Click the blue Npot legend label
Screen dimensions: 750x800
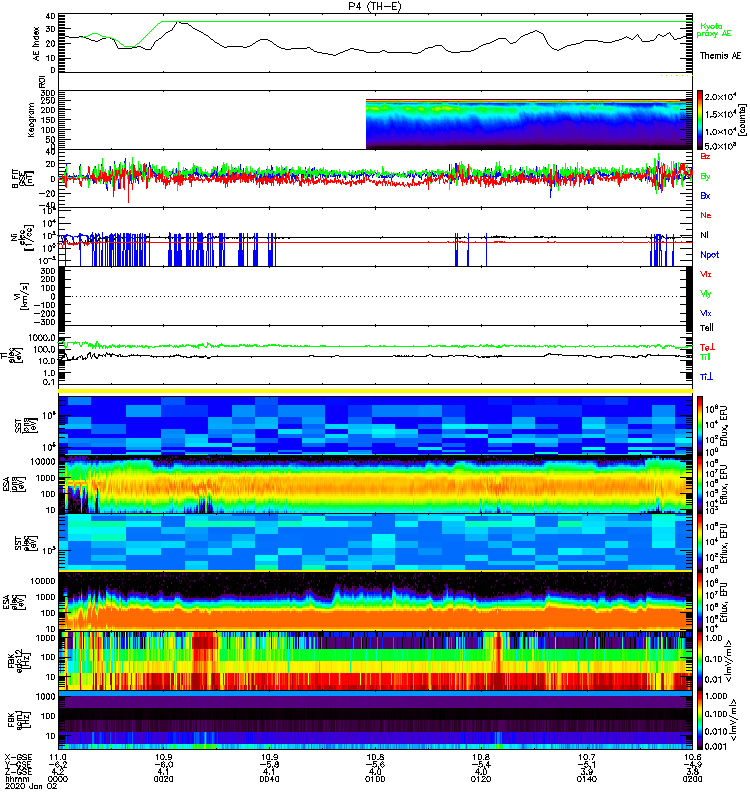point(709,255)
